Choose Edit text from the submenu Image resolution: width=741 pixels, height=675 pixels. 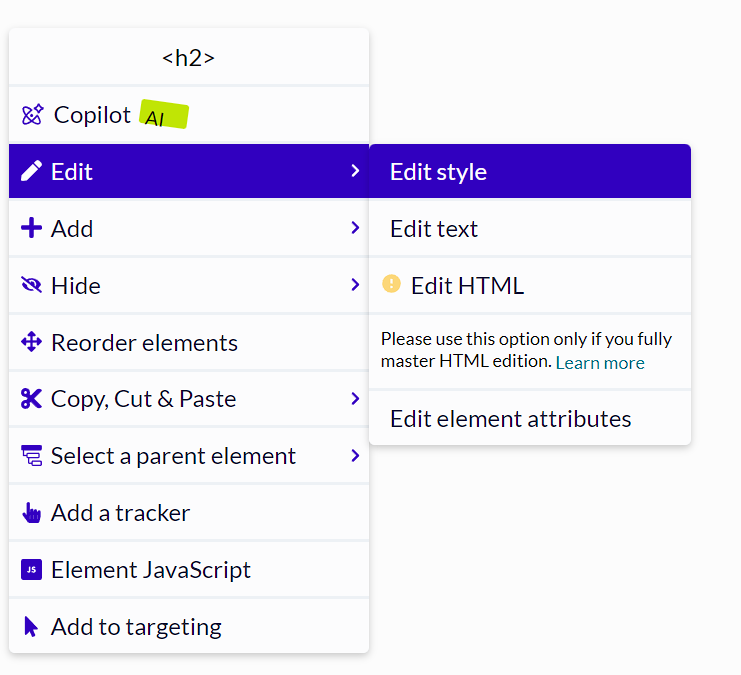click(530, 228)
